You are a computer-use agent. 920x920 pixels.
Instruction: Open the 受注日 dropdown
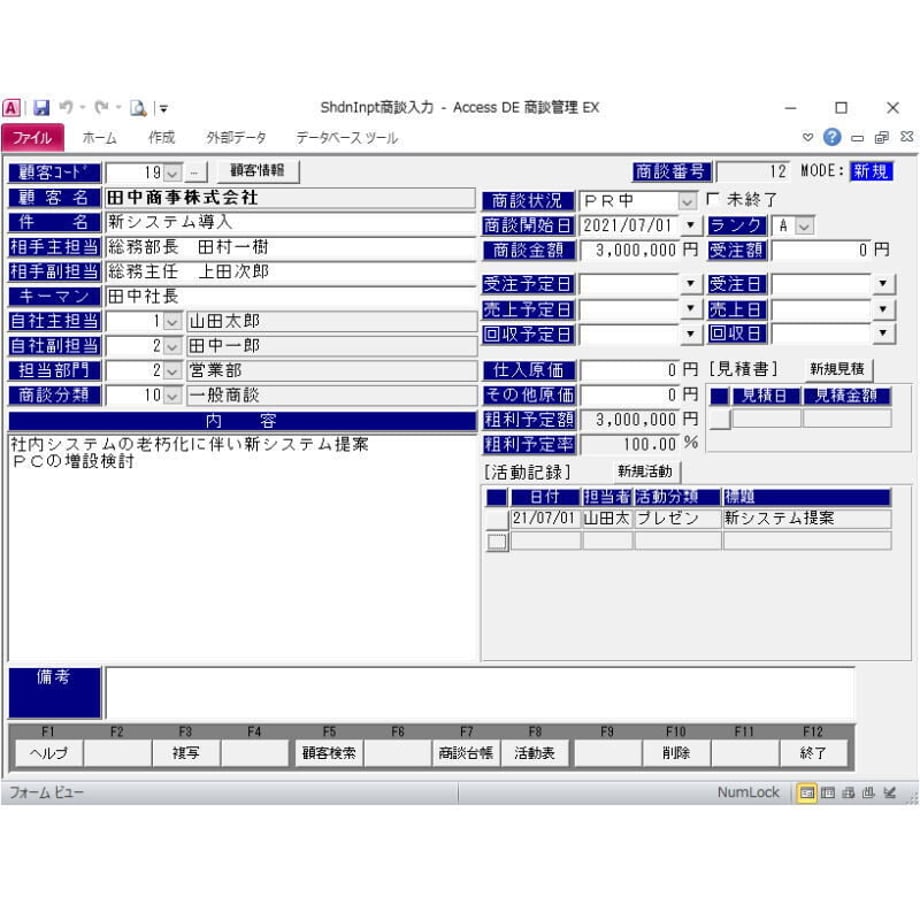[x=883, y=284]
